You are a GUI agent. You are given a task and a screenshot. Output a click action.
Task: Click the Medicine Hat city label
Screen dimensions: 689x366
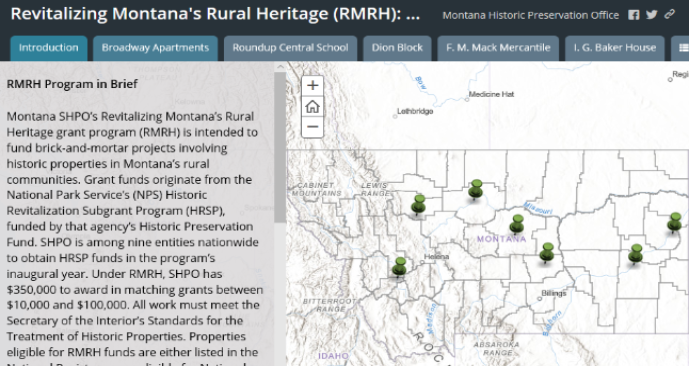click(x=491, y=94)
